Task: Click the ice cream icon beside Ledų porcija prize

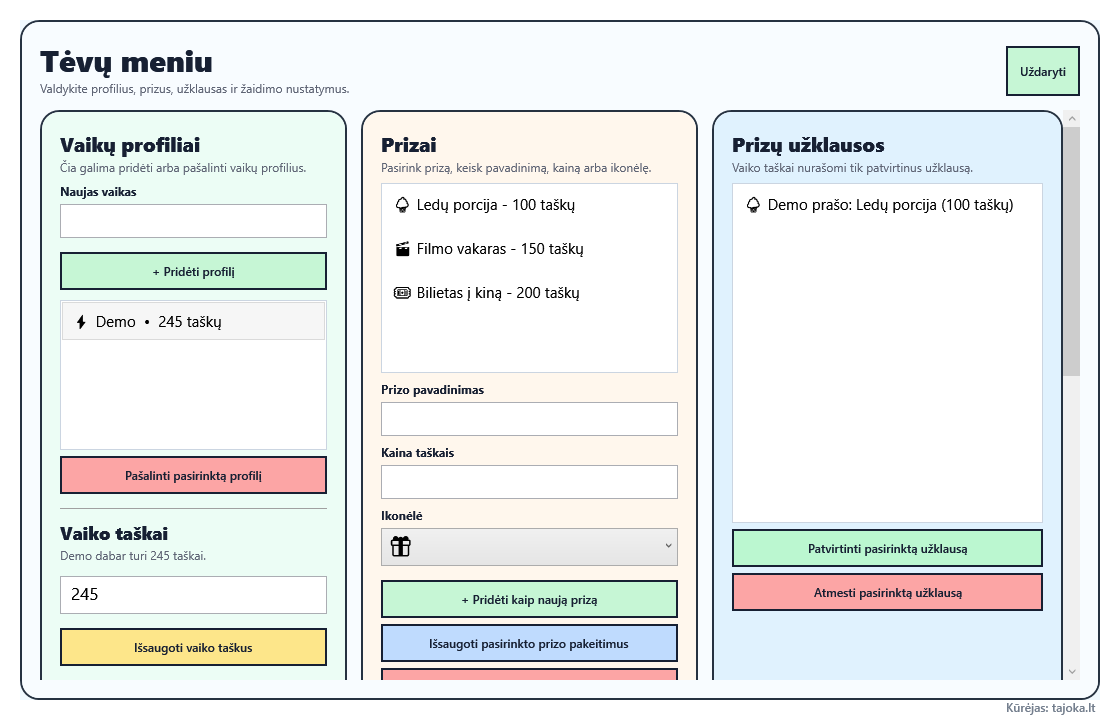Action: pos(402,205)
